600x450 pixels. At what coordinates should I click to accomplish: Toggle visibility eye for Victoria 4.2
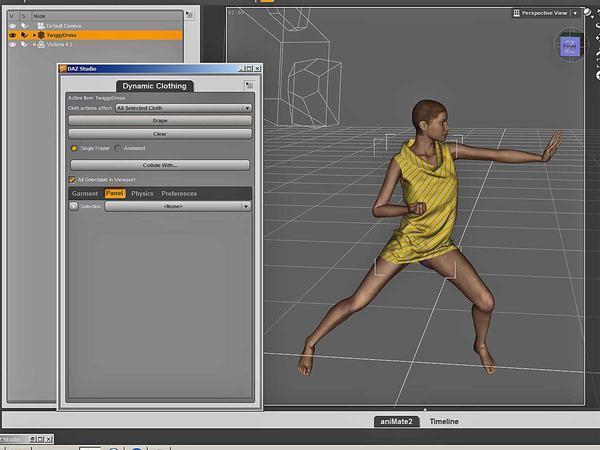(x=13, y=44)
